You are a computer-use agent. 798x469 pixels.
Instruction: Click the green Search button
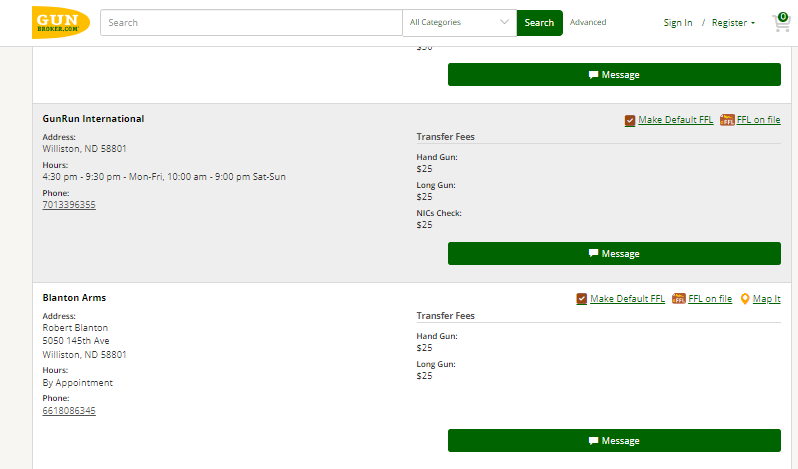[539, 23]
